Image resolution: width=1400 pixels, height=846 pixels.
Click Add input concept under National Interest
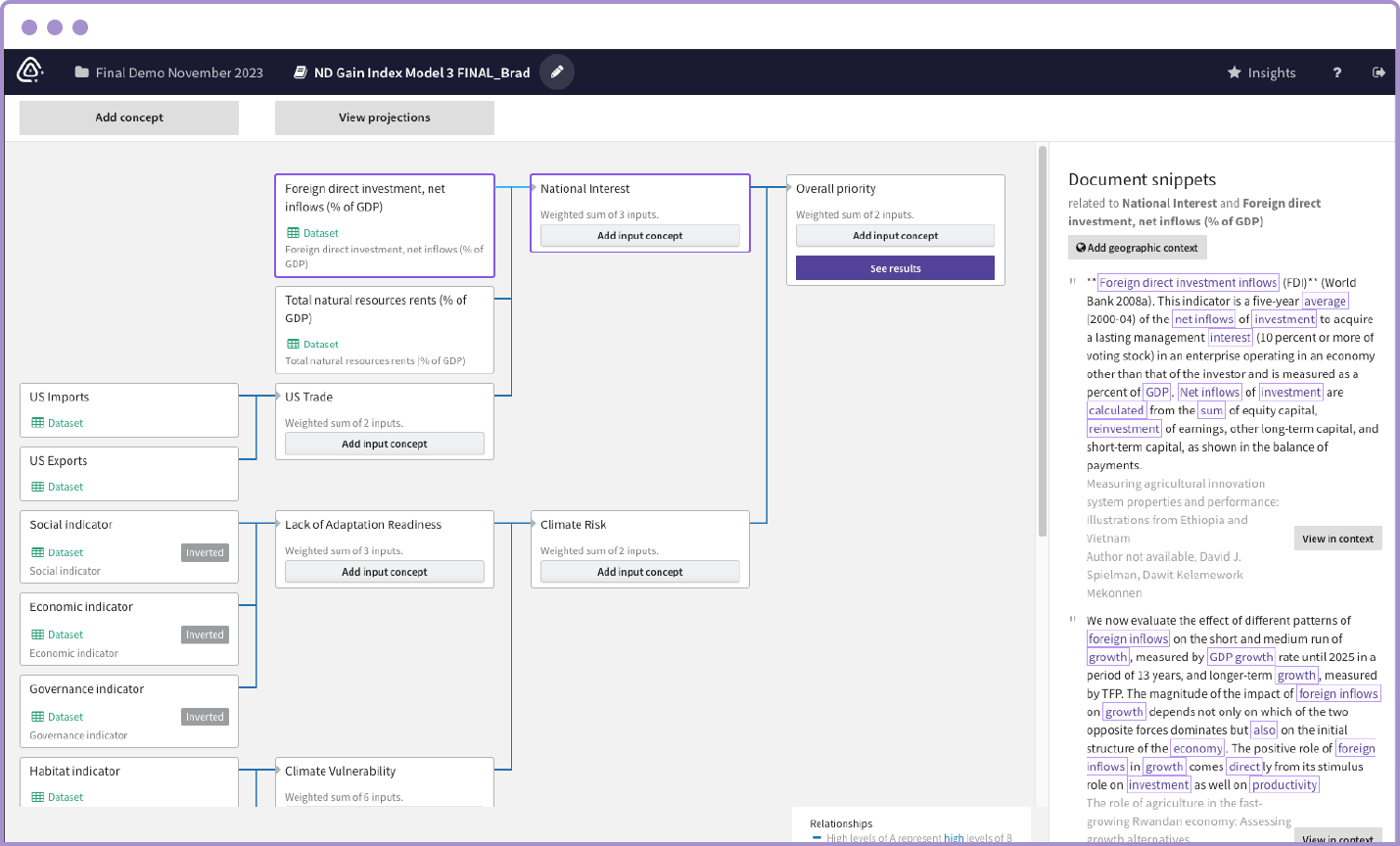pyautogui.click(x=639, y=236)
